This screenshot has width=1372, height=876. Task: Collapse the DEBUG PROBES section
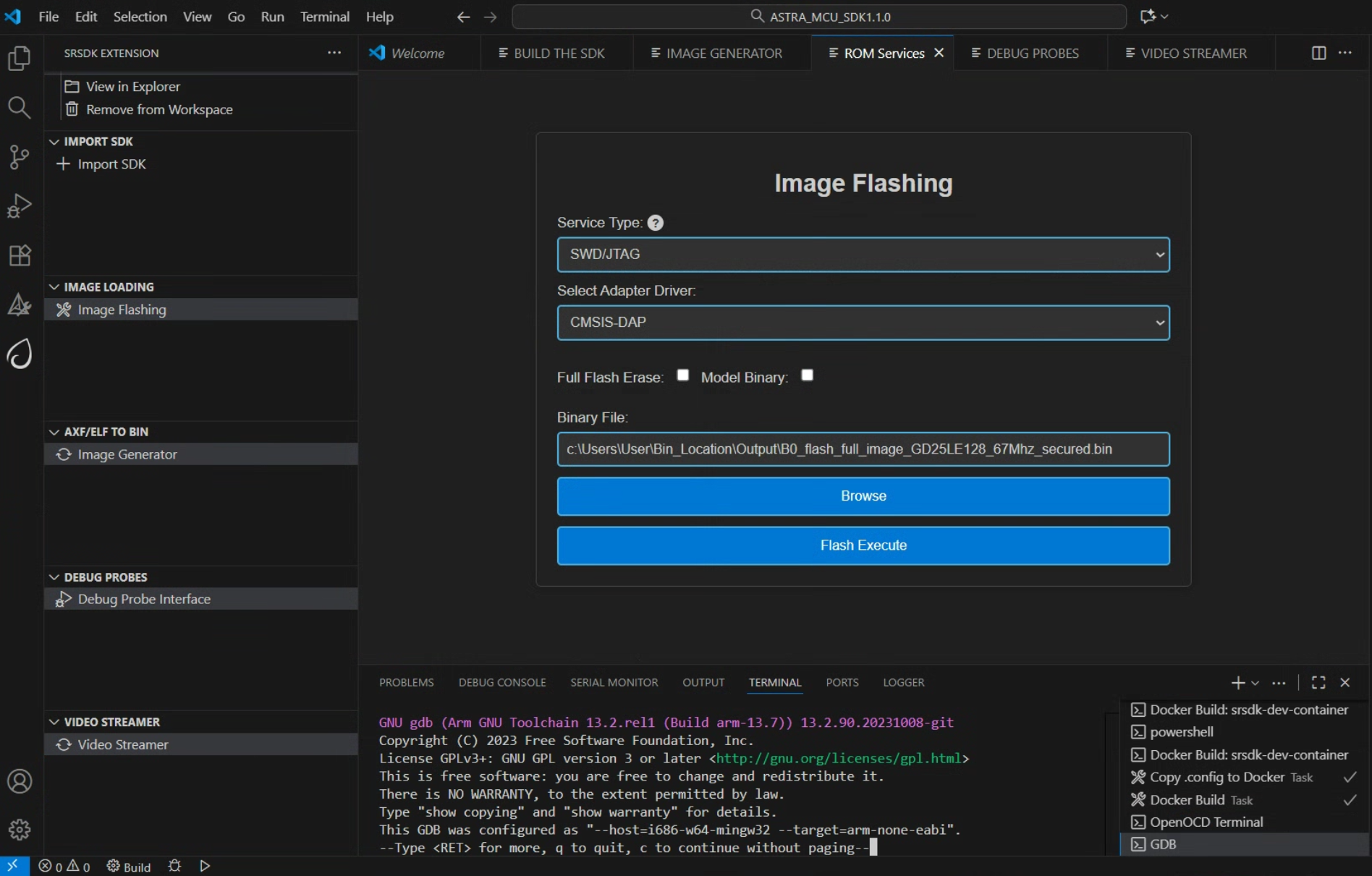(54, 577)
